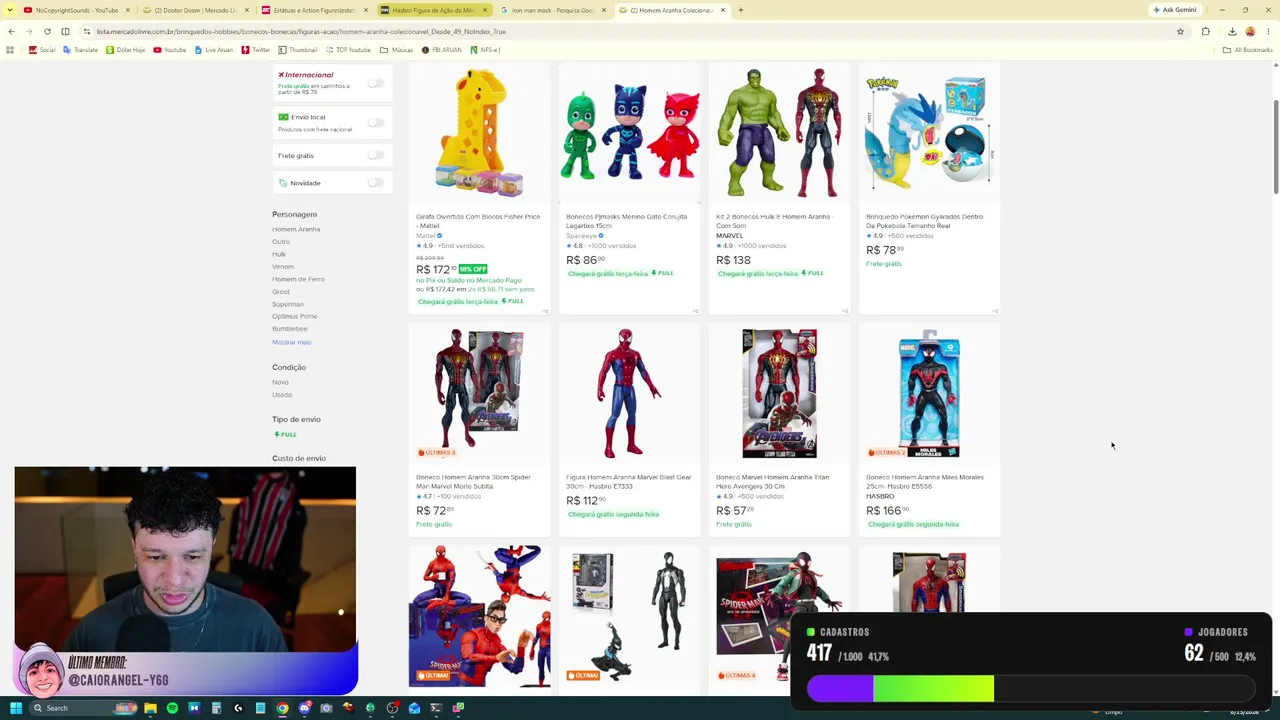Open the All Bookmarks folder
1280x720 pixels.
tap(1248, 49)
